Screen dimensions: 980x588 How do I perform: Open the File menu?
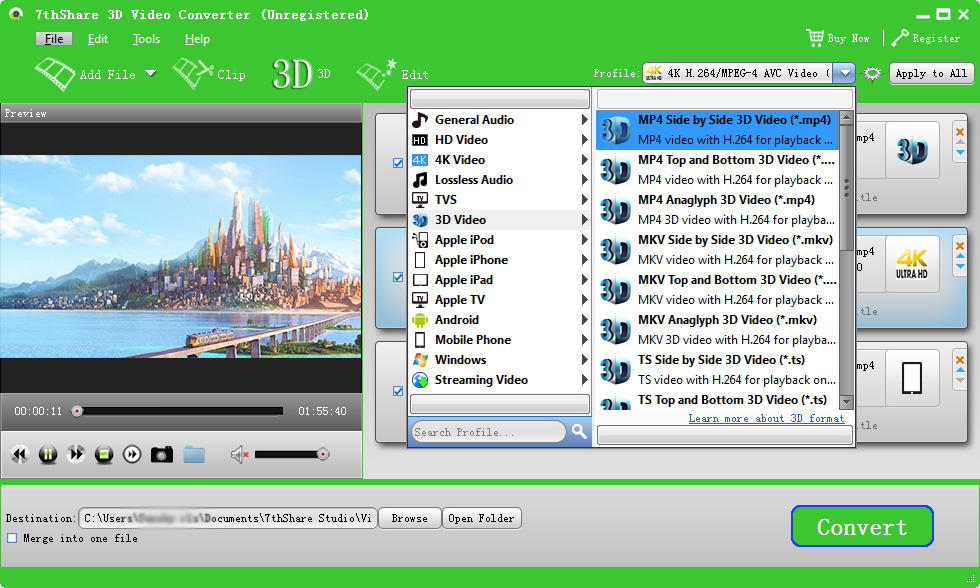54,39
